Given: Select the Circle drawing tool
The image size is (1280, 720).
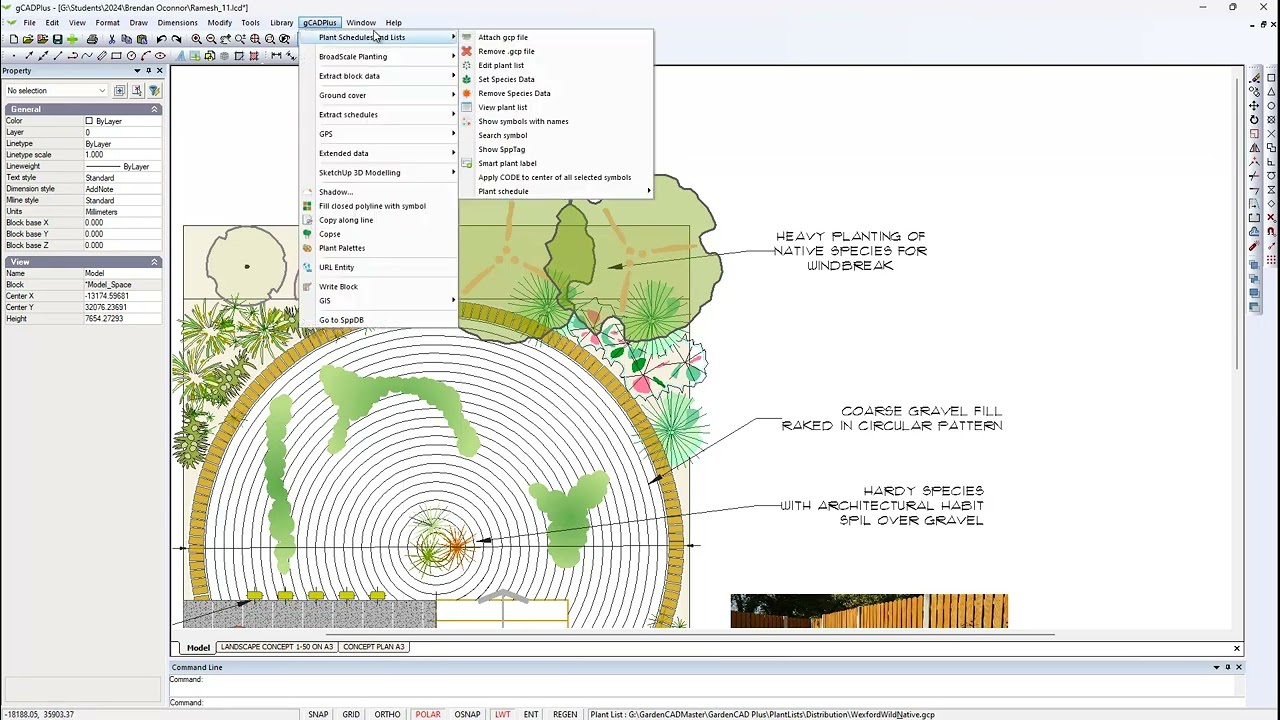Looking at the screenshot, I should tap(131, 56).
